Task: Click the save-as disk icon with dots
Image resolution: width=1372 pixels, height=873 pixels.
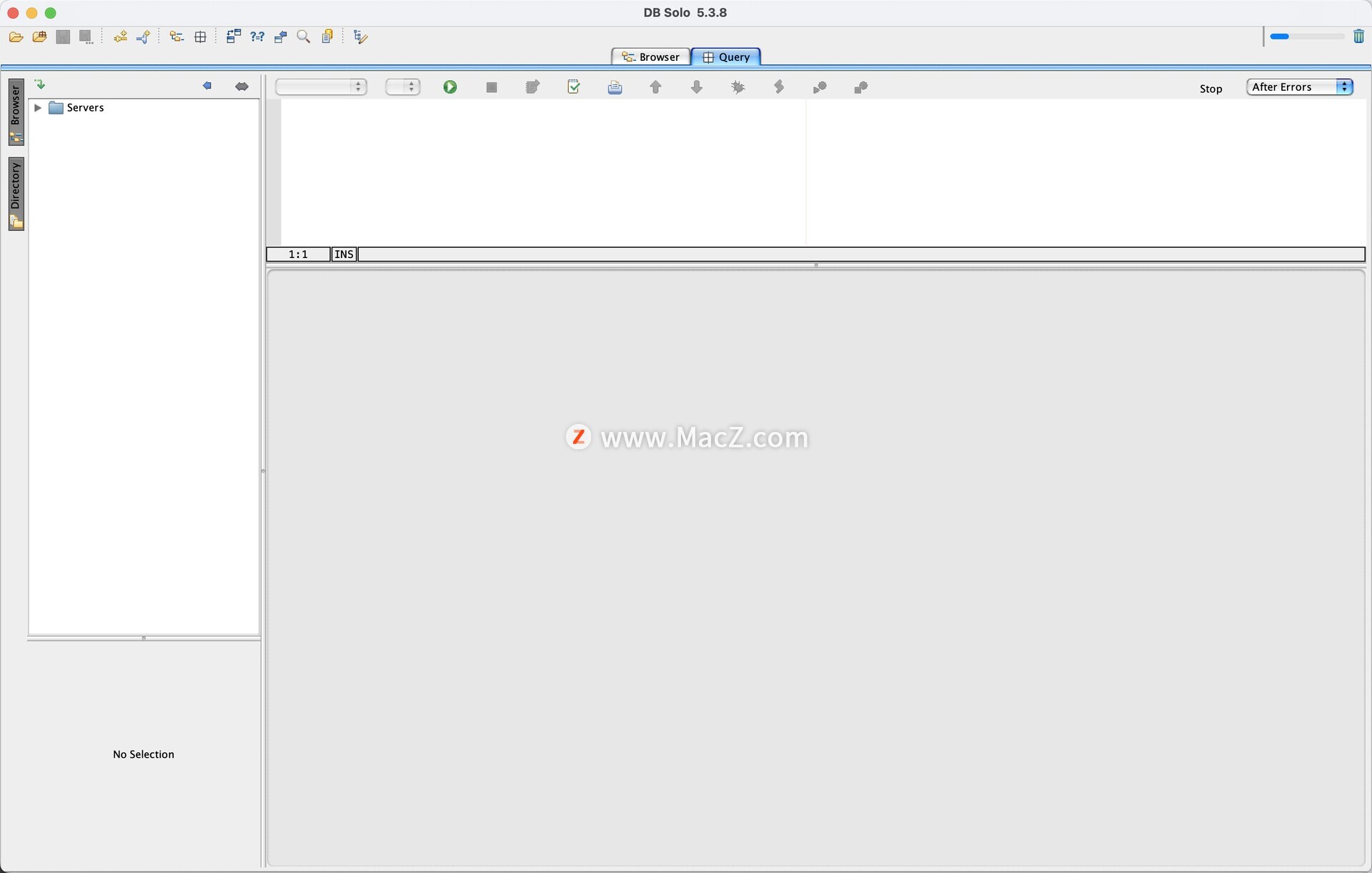Action: pos(86,37)
